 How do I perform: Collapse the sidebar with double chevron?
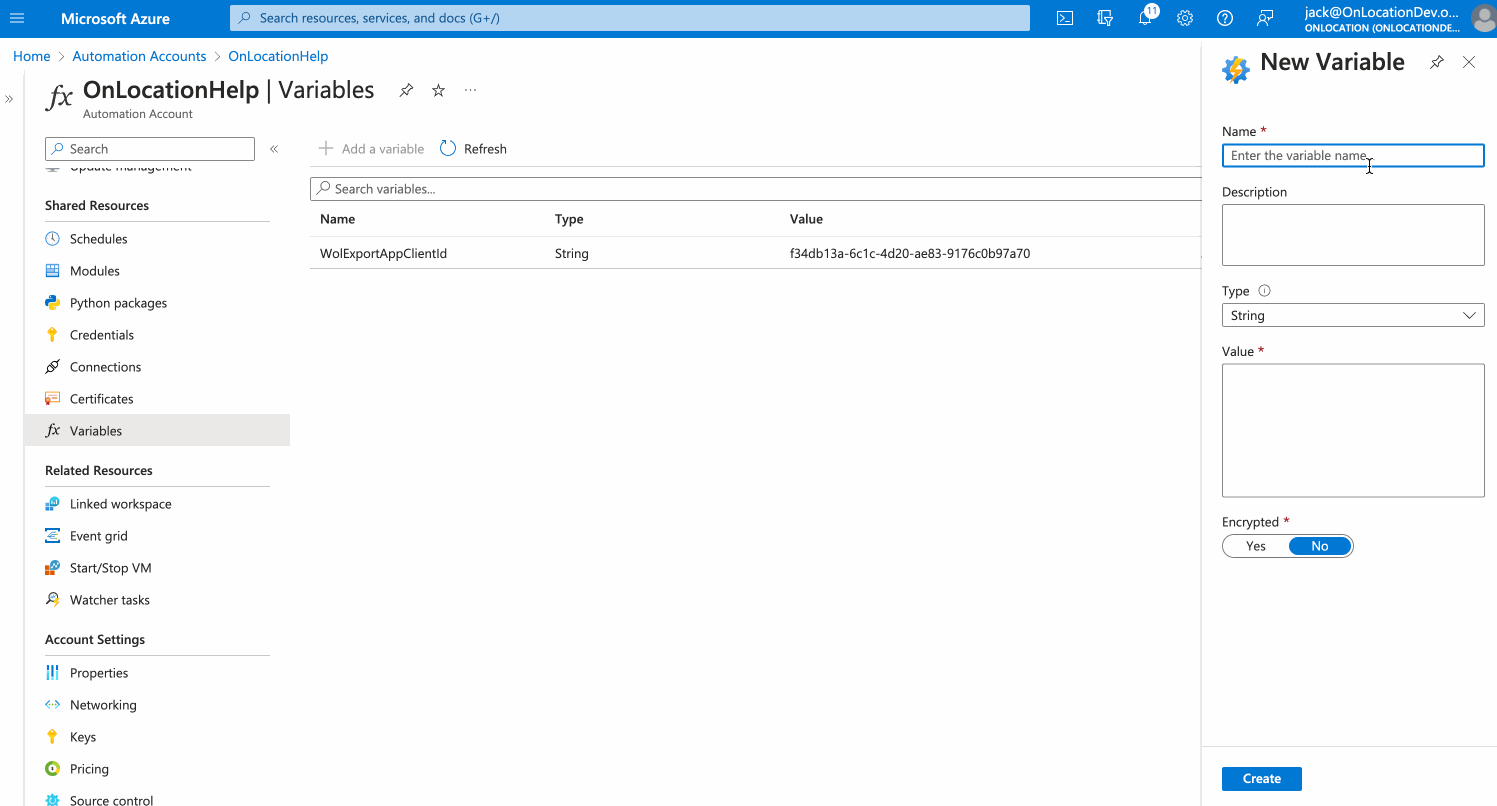274,149
